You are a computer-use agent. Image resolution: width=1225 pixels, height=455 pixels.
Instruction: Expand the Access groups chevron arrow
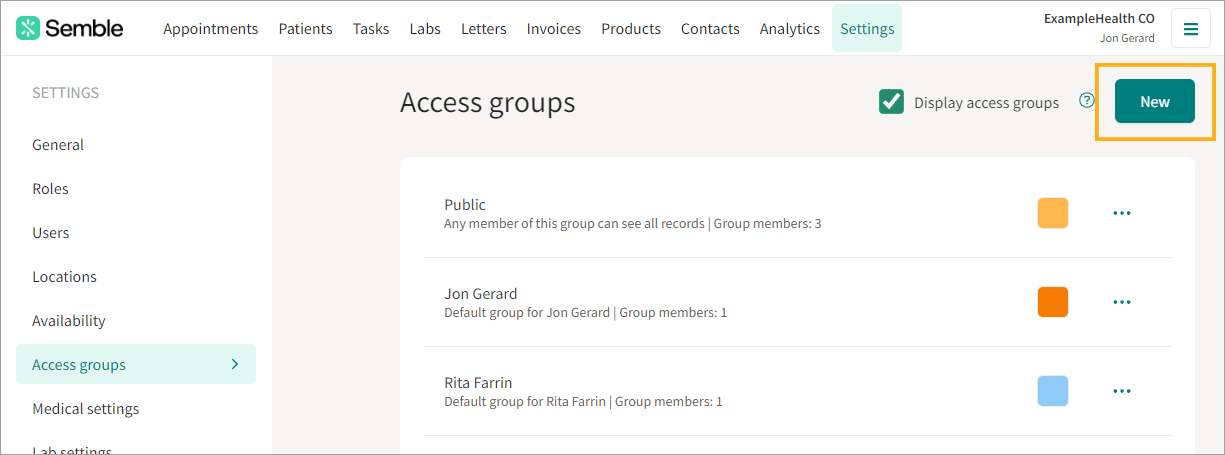235,364
